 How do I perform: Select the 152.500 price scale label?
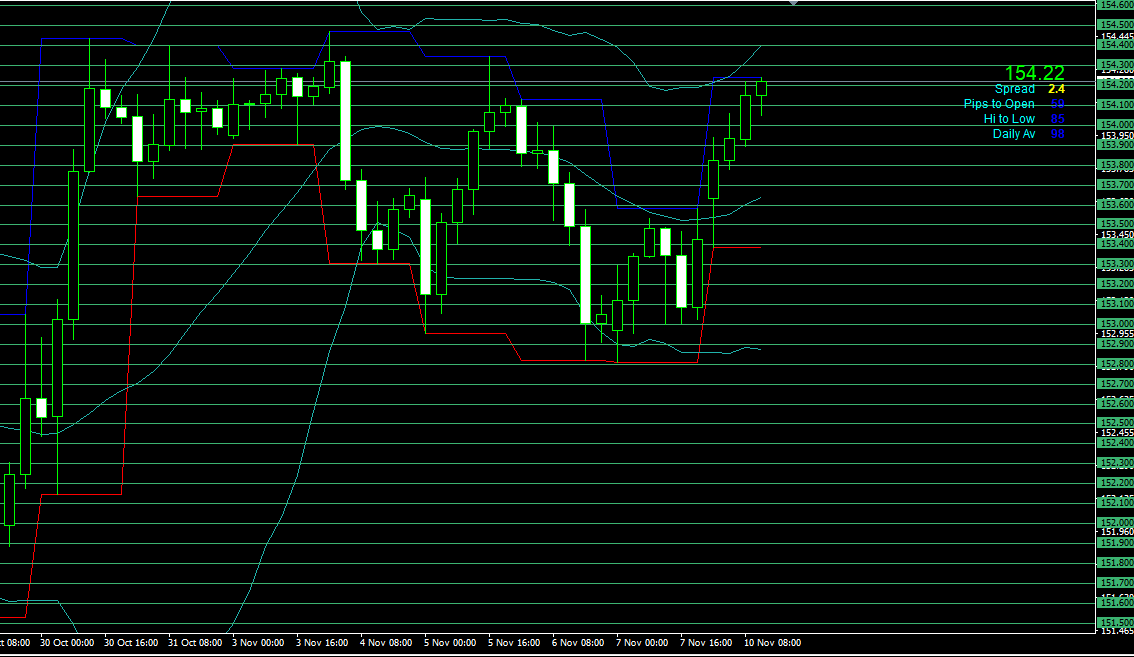point(1115,423)
